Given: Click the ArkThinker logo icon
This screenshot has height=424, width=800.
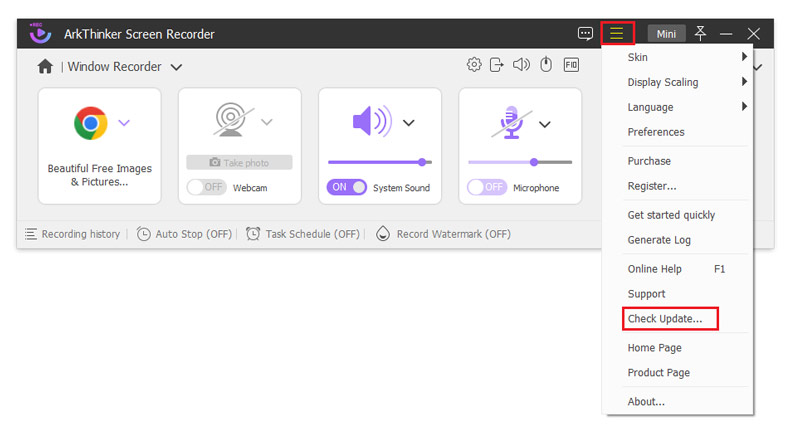Looking at the screenshot, I should [40, 33].
